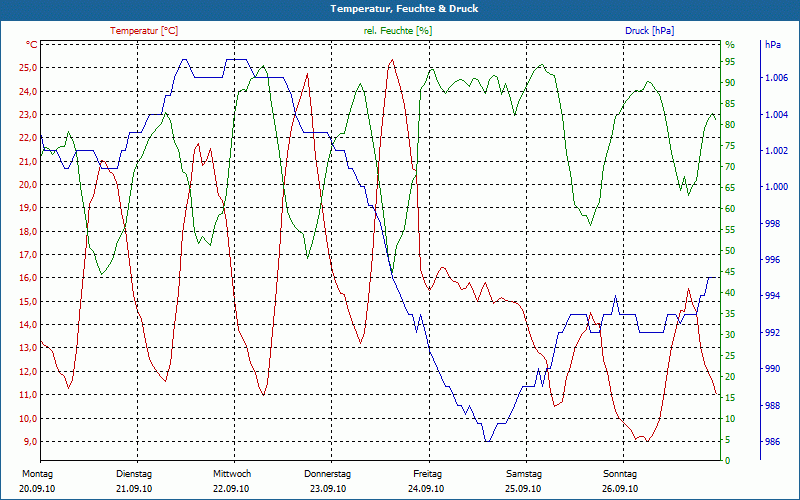Click the '70' humidity axis value

tap(730, 167)
